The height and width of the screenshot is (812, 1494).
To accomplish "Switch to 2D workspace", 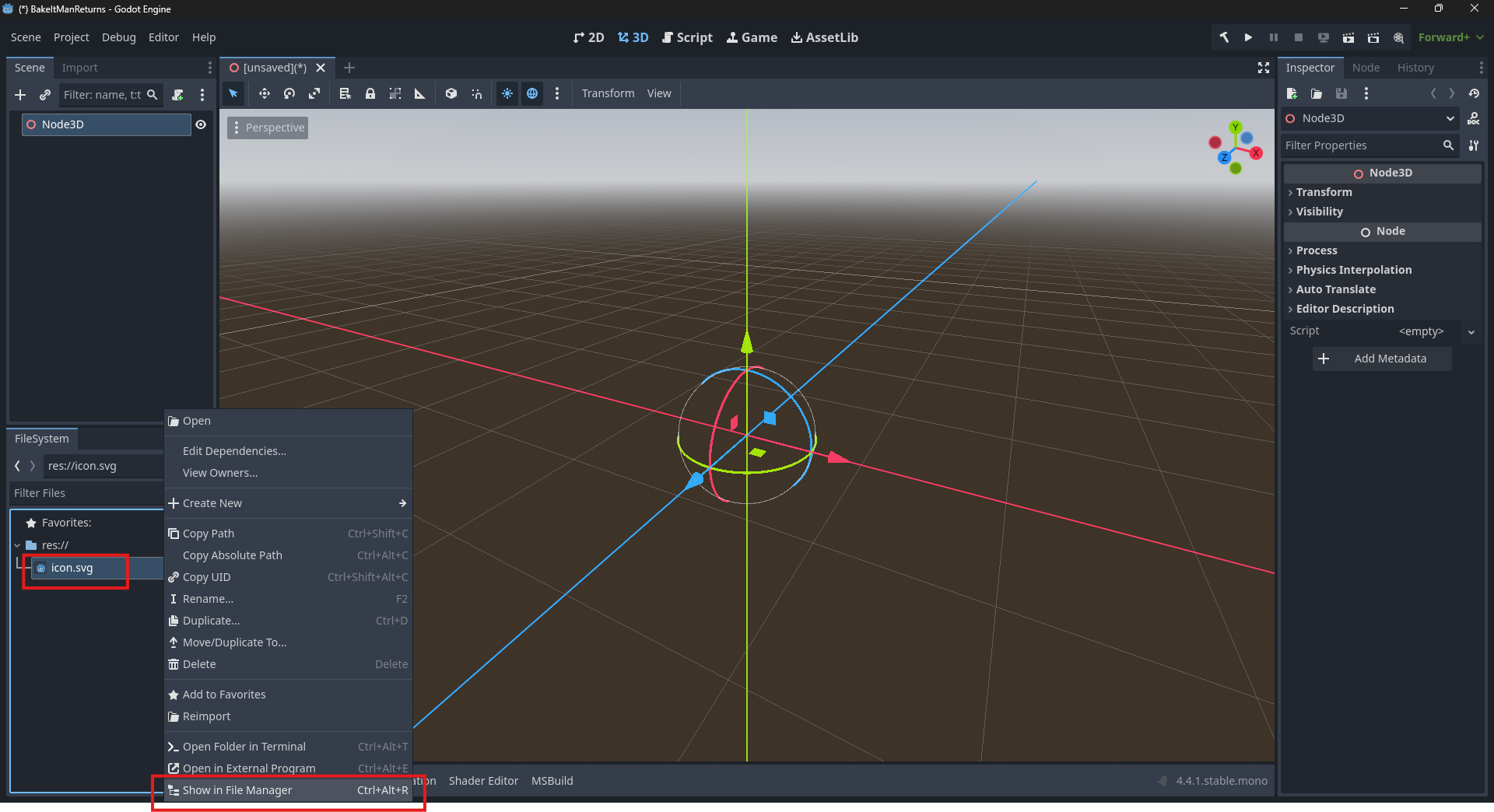I will tap(588, 37).
